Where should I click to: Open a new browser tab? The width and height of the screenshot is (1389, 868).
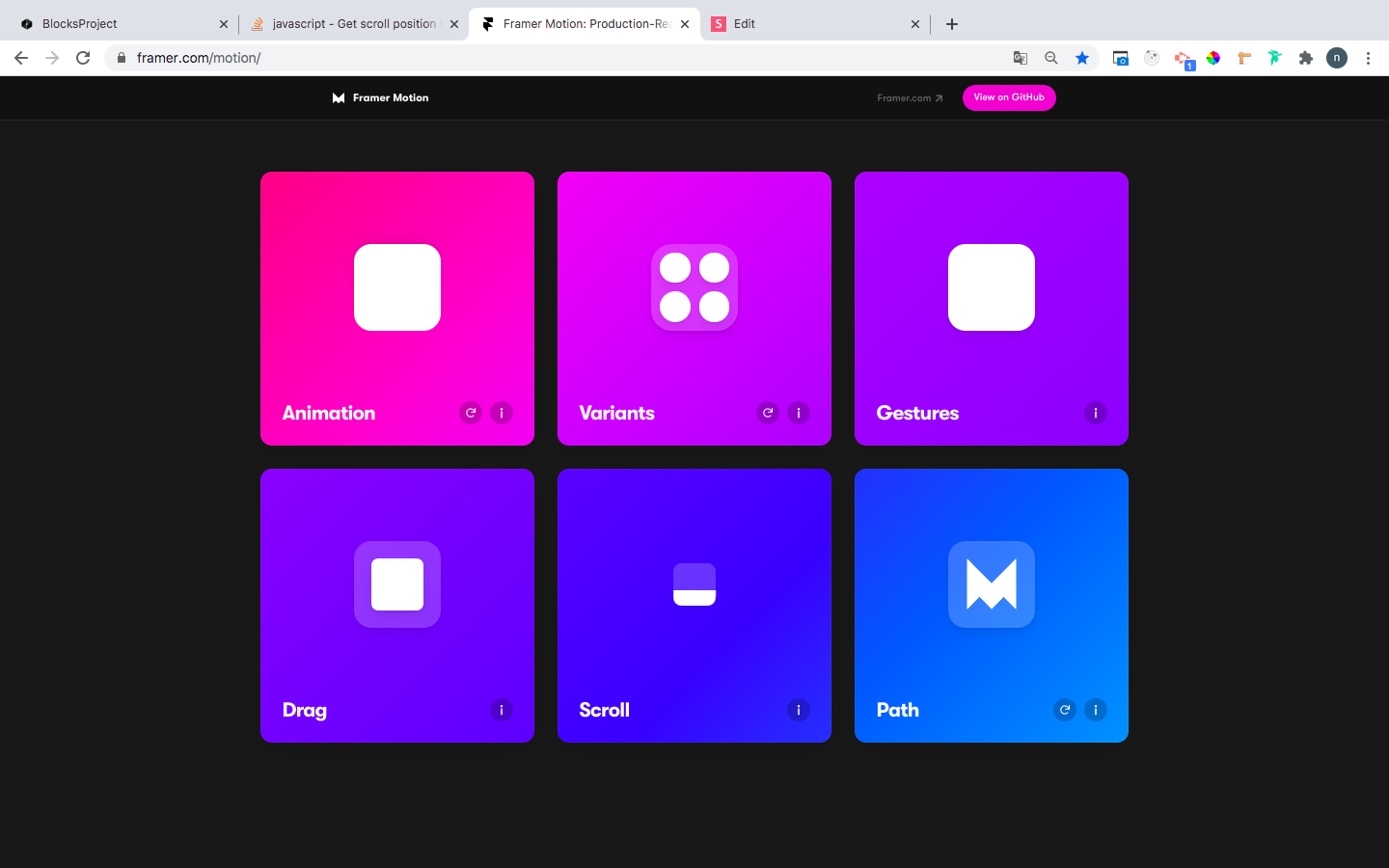tap(952, 24)
